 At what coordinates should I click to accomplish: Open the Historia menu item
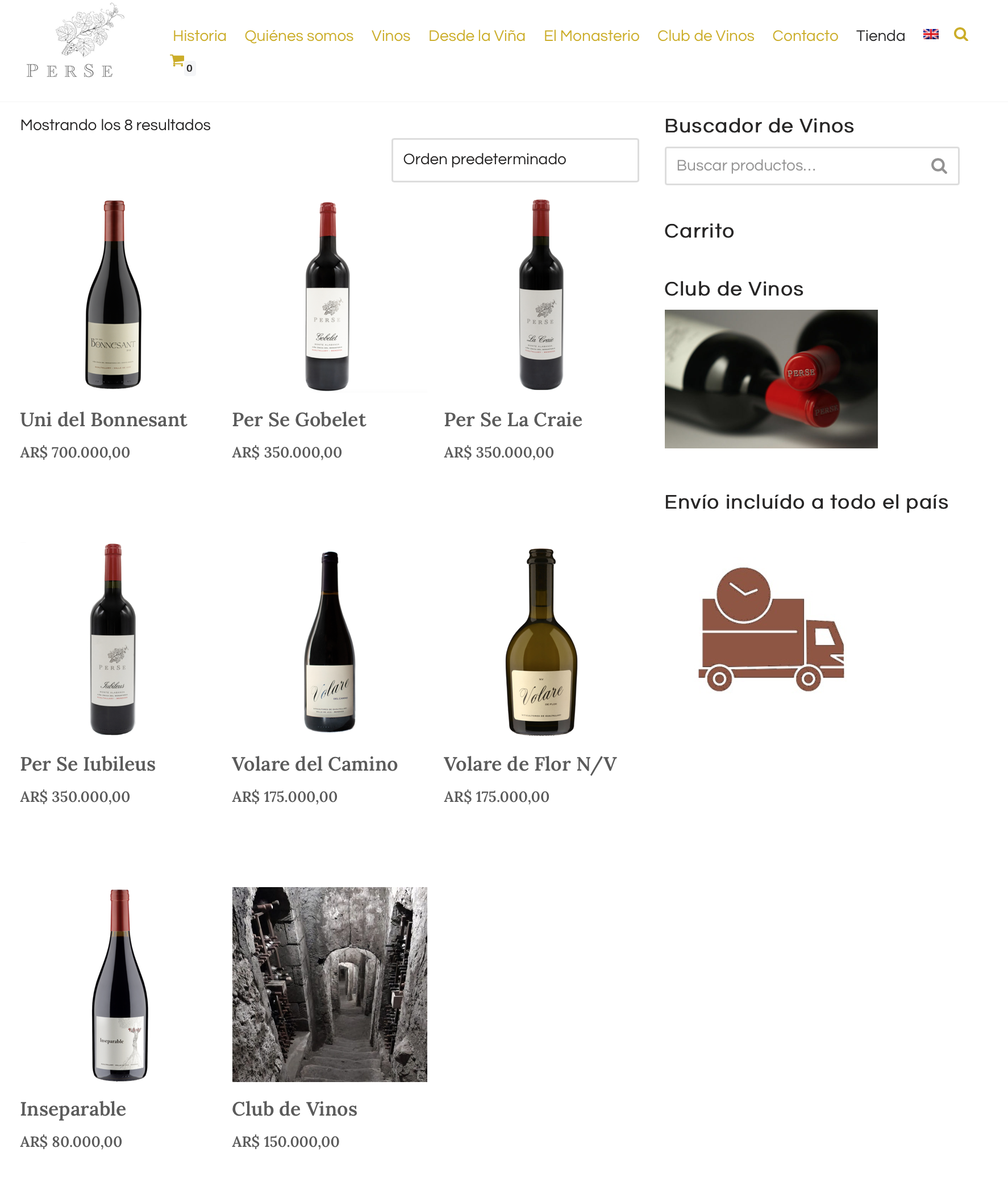(199, 36)
